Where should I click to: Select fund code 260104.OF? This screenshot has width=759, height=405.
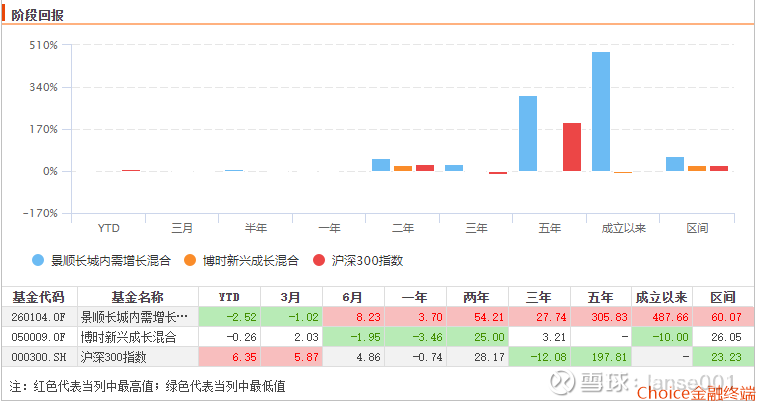(39, 317)
